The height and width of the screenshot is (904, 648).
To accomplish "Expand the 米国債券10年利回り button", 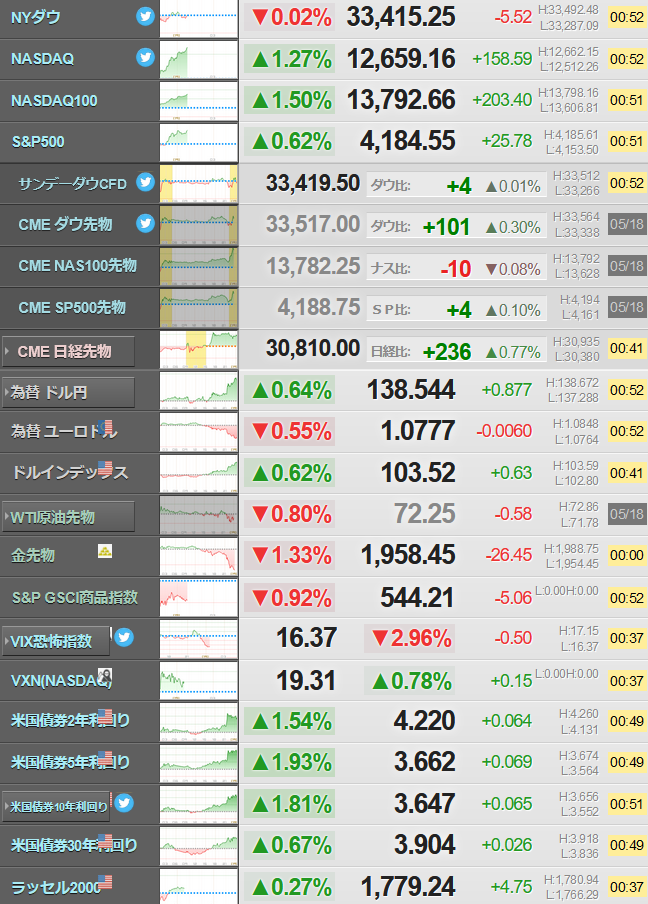I will coord(56,806).
